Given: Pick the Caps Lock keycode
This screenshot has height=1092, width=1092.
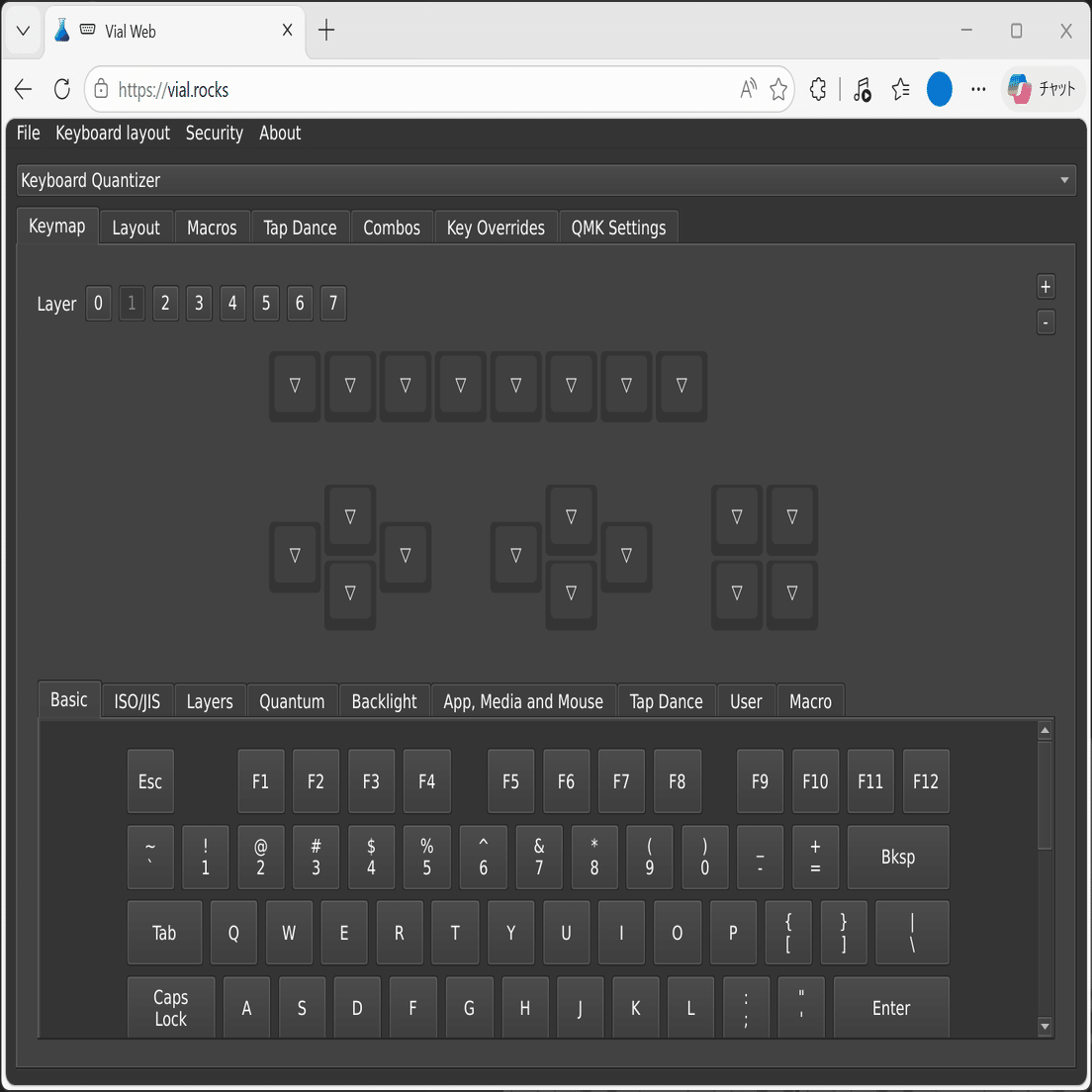Looking at the screenshot, I should point(170,1009).
